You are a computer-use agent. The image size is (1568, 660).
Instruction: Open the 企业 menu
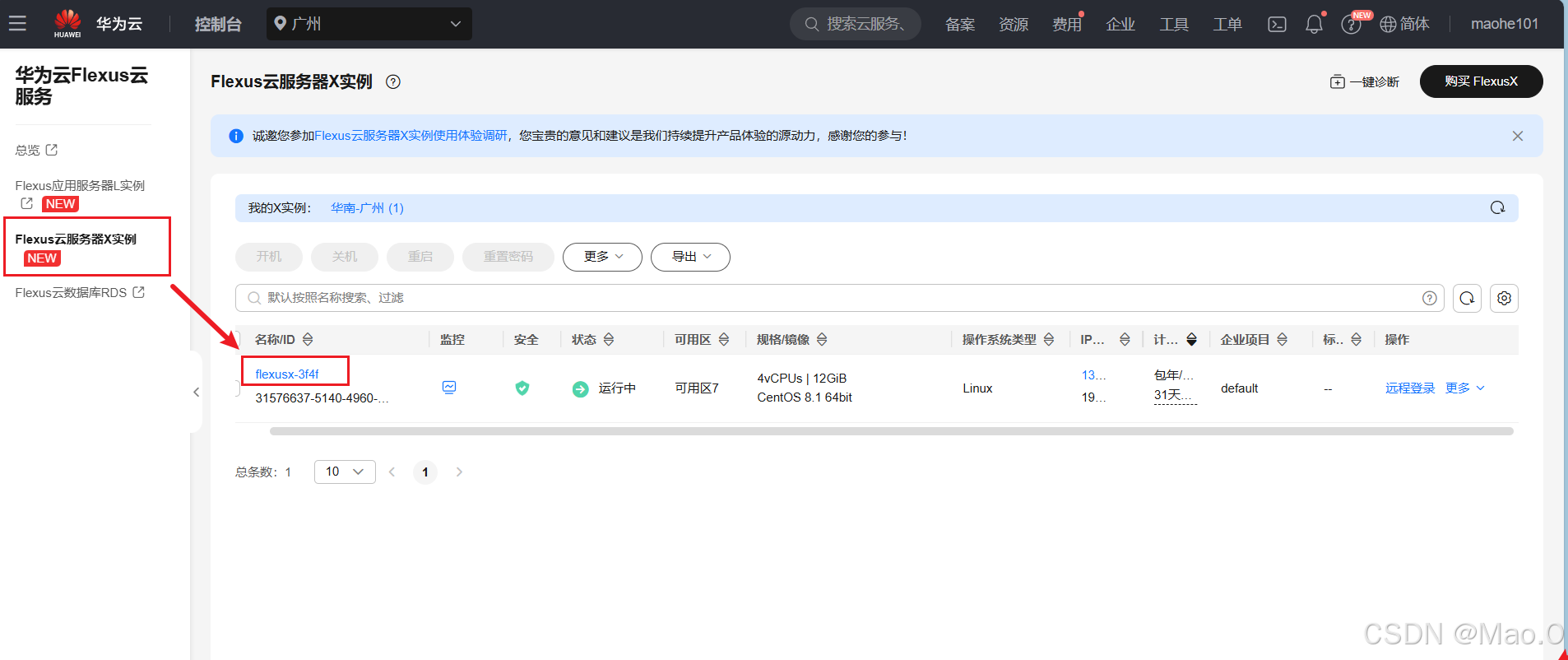pyautogui.click(x=1120, y=25)
